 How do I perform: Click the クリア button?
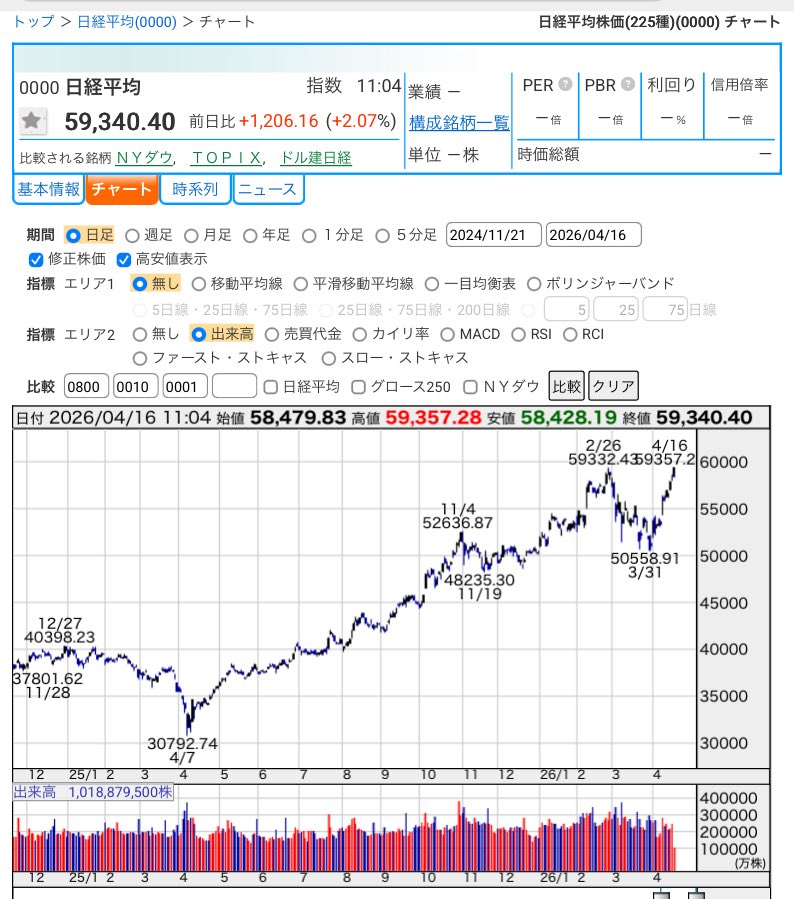613,386
